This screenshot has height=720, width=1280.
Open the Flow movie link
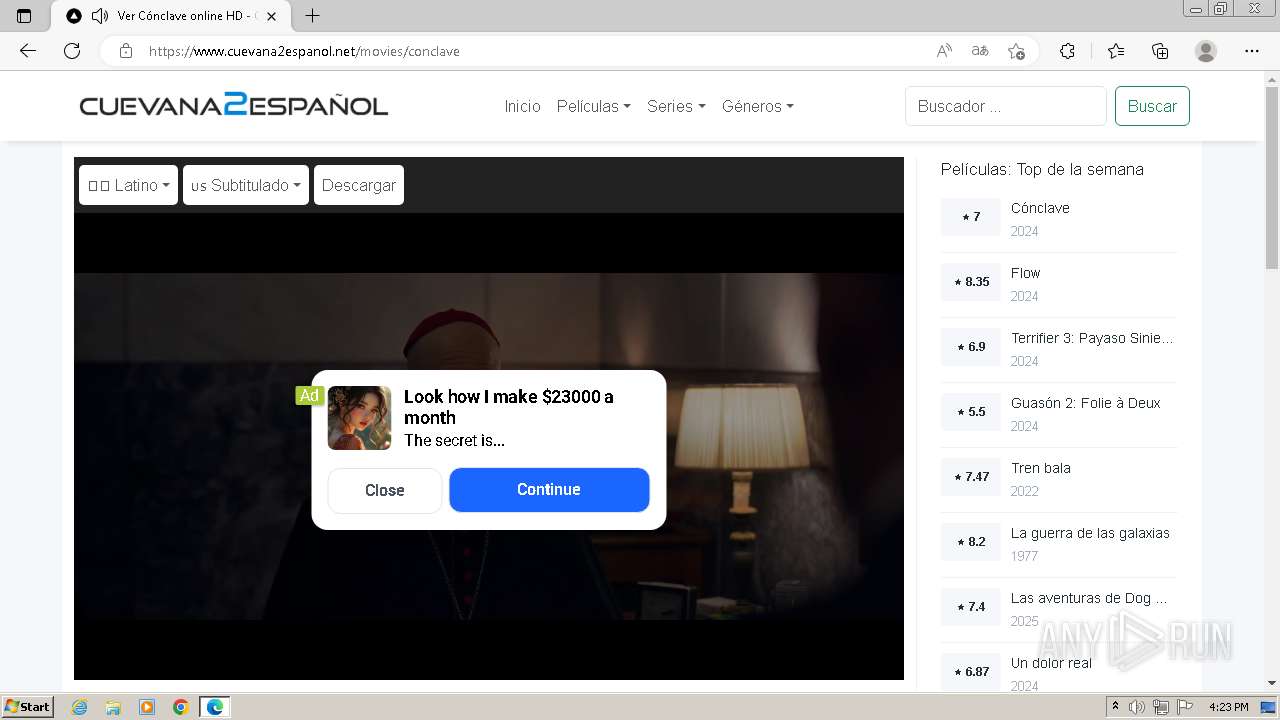[x=1025, y=273]
